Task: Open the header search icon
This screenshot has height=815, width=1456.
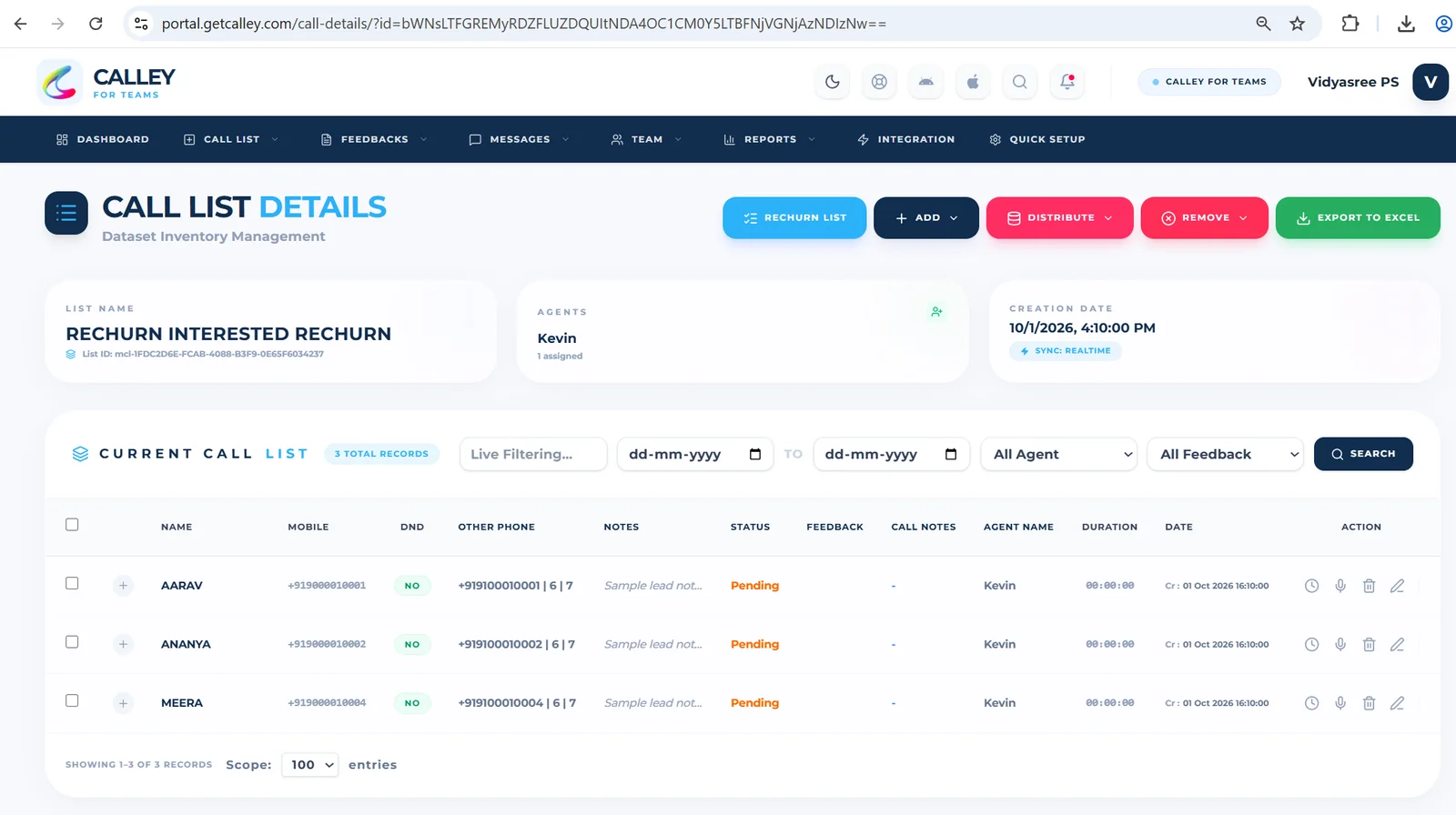Action: point(1020,82)
